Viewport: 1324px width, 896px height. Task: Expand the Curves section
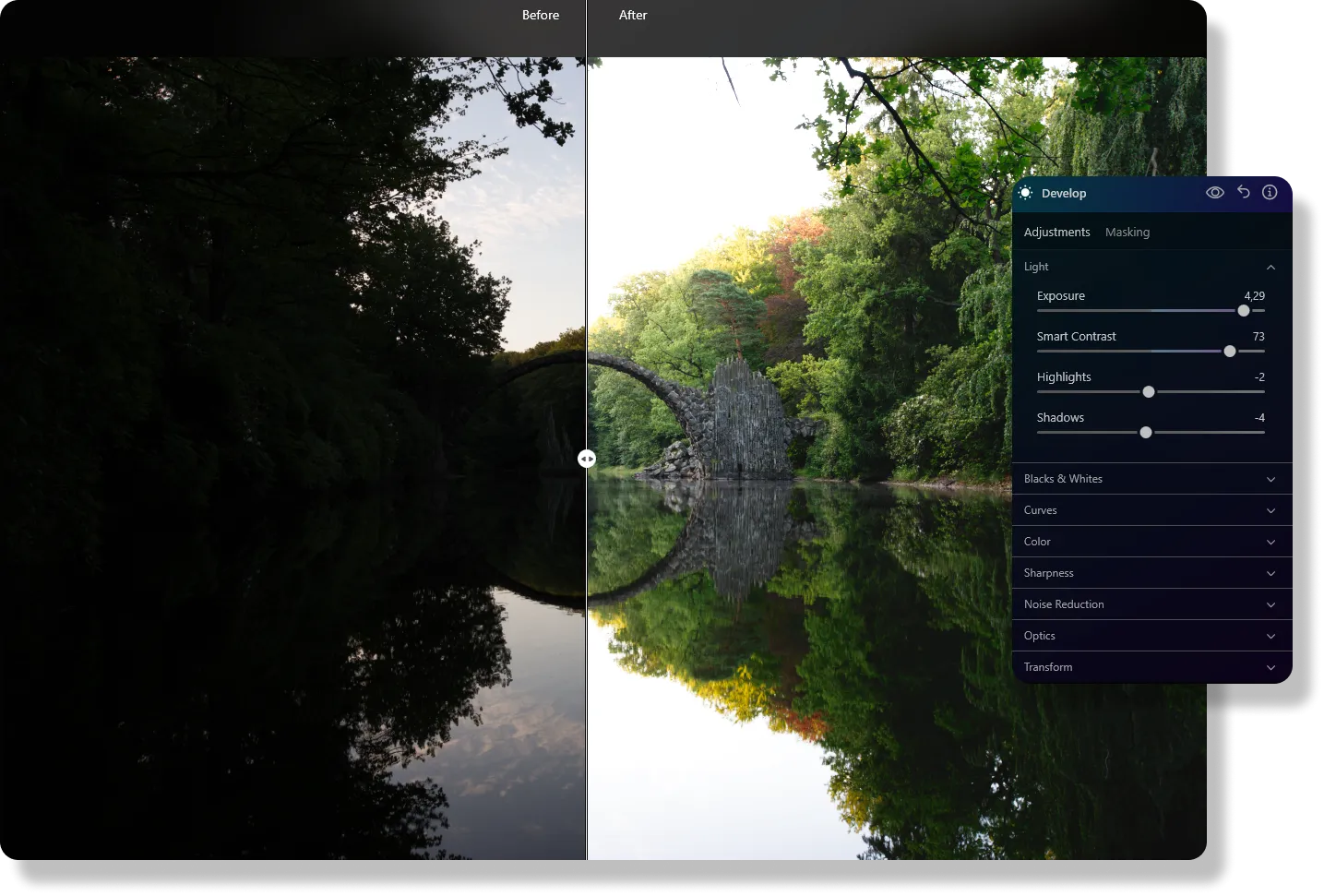click(x=1151, y=510)
